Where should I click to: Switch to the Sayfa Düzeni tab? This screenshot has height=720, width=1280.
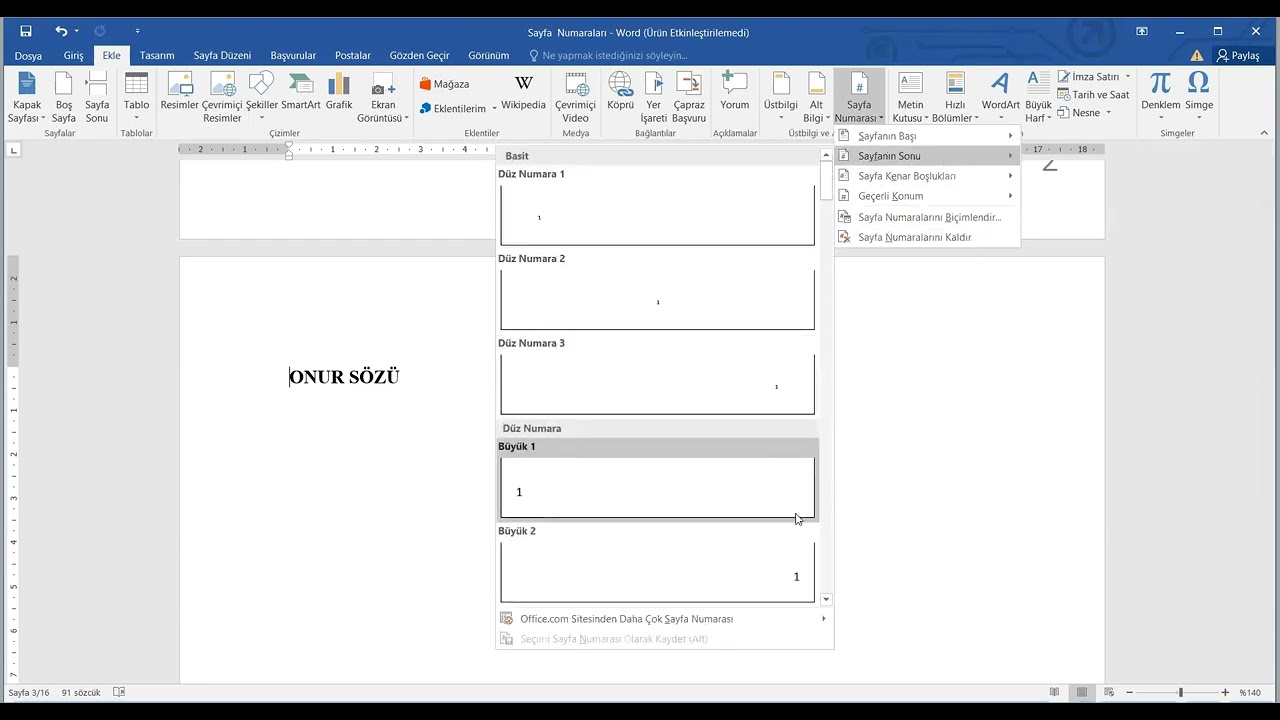(x=222, y=56)
